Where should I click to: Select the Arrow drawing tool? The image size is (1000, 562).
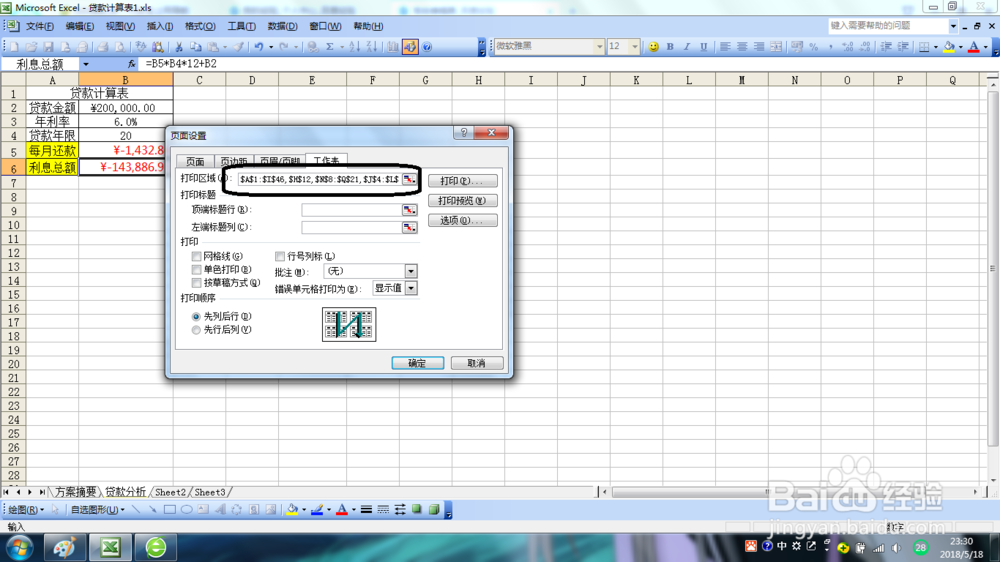pos(152,510)
